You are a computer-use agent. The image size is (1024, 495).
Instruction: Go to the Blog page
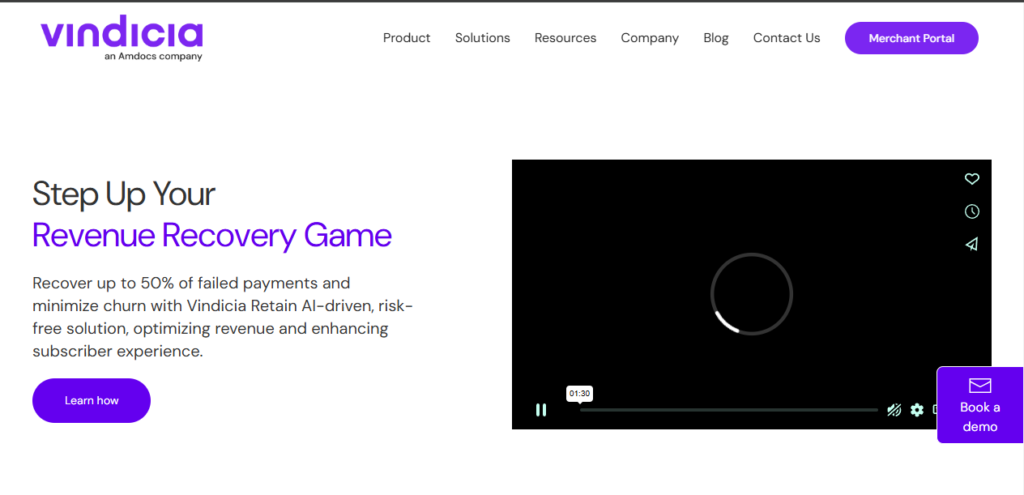pos(716,38)
